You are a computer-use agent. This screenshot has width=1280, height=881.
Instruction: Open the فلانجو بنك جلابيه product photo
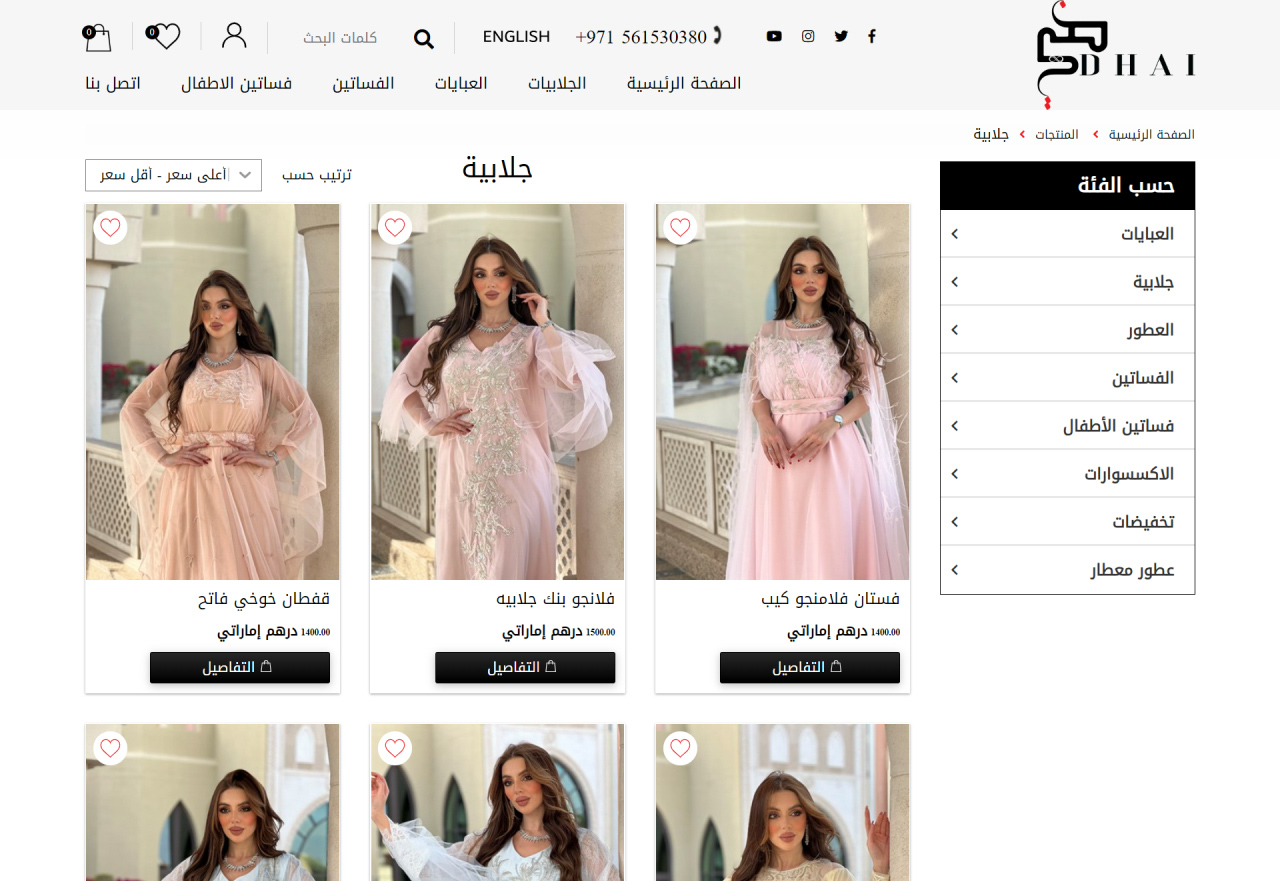point(497,392)
